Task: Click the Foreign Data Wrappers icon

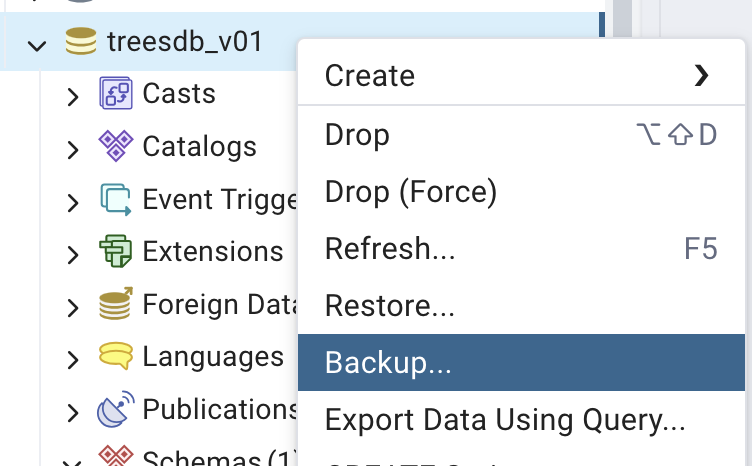Action: [116, 304]
